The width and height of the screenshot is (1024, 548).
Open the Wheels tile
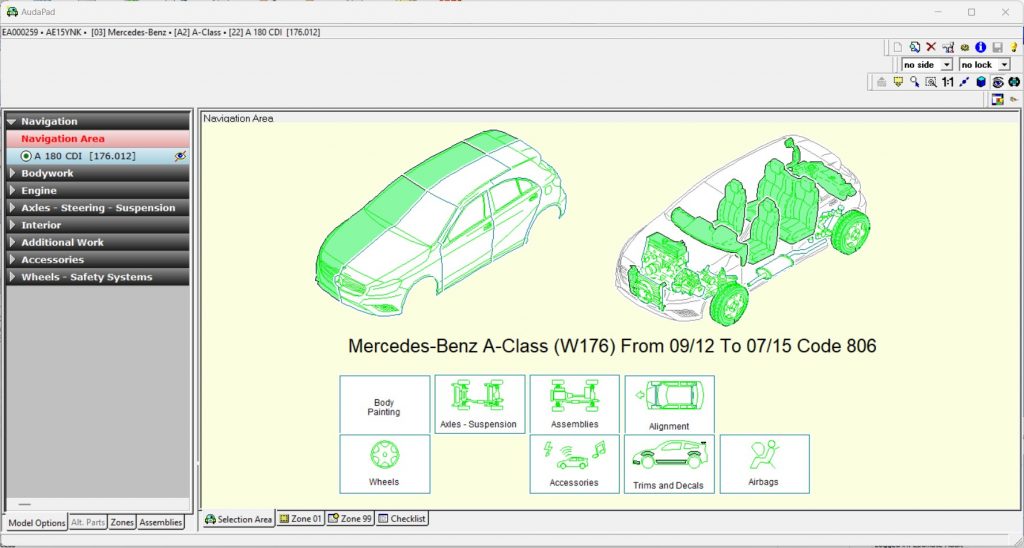tap(385, 464)
